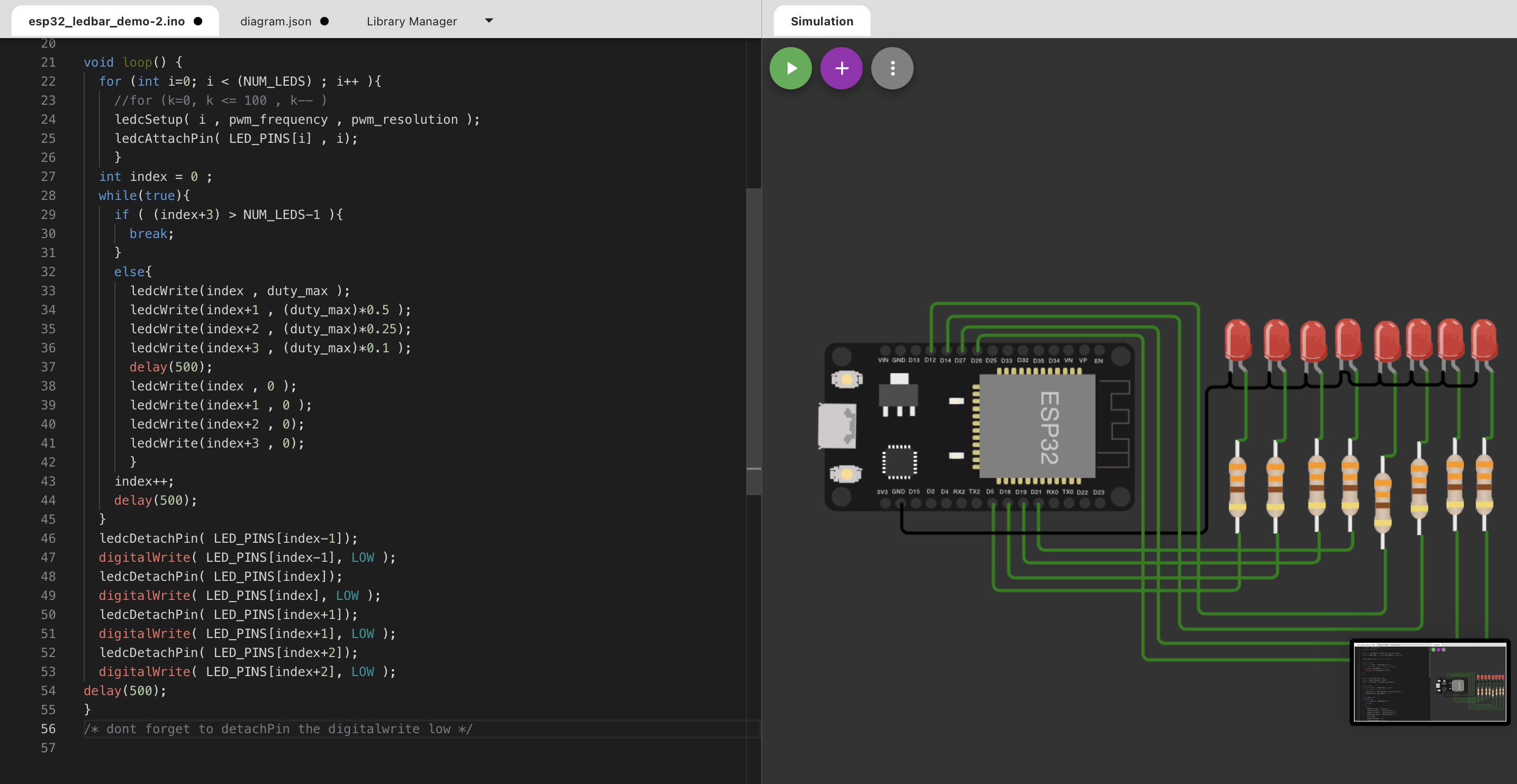Click 'delay(500);' on line 54
Image resolution: width=1517 pixels, height=784 pixels.
[125, 690]
